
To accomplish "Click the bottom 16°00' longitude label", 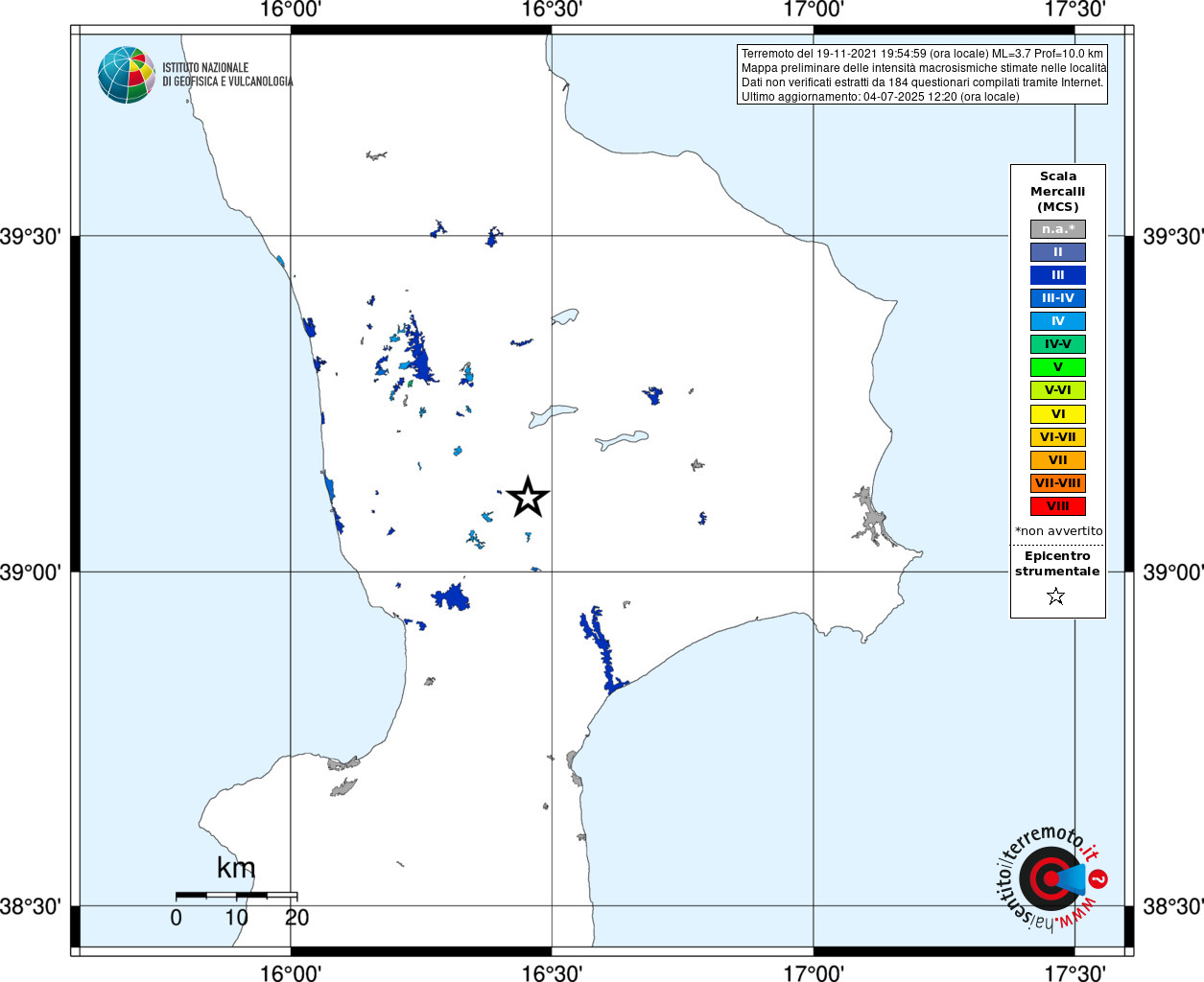I will point(291,972).
